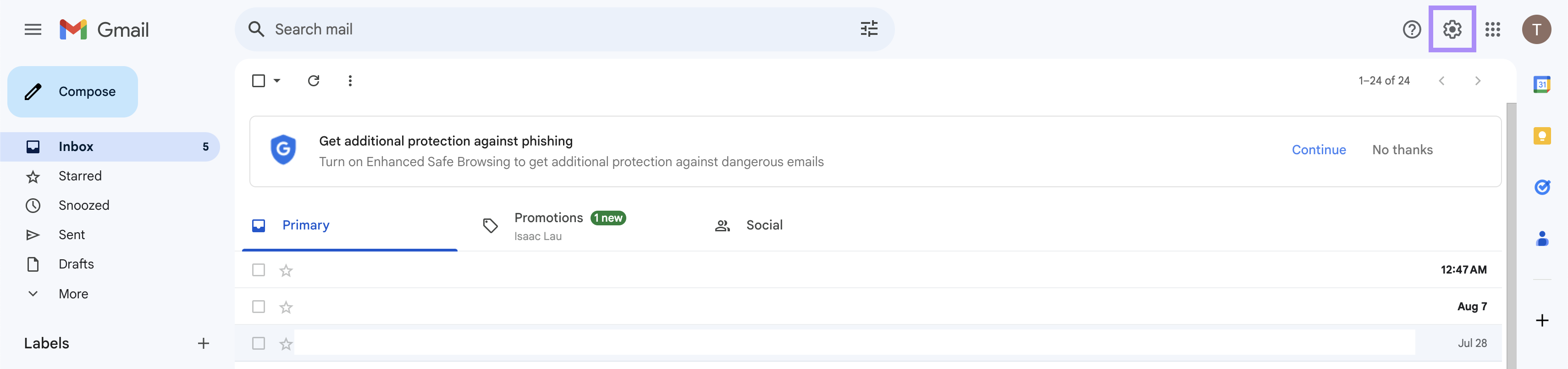Screen dimensions: 1568x369
Task: Open the Google apps grid
Action: (1492, 29)
